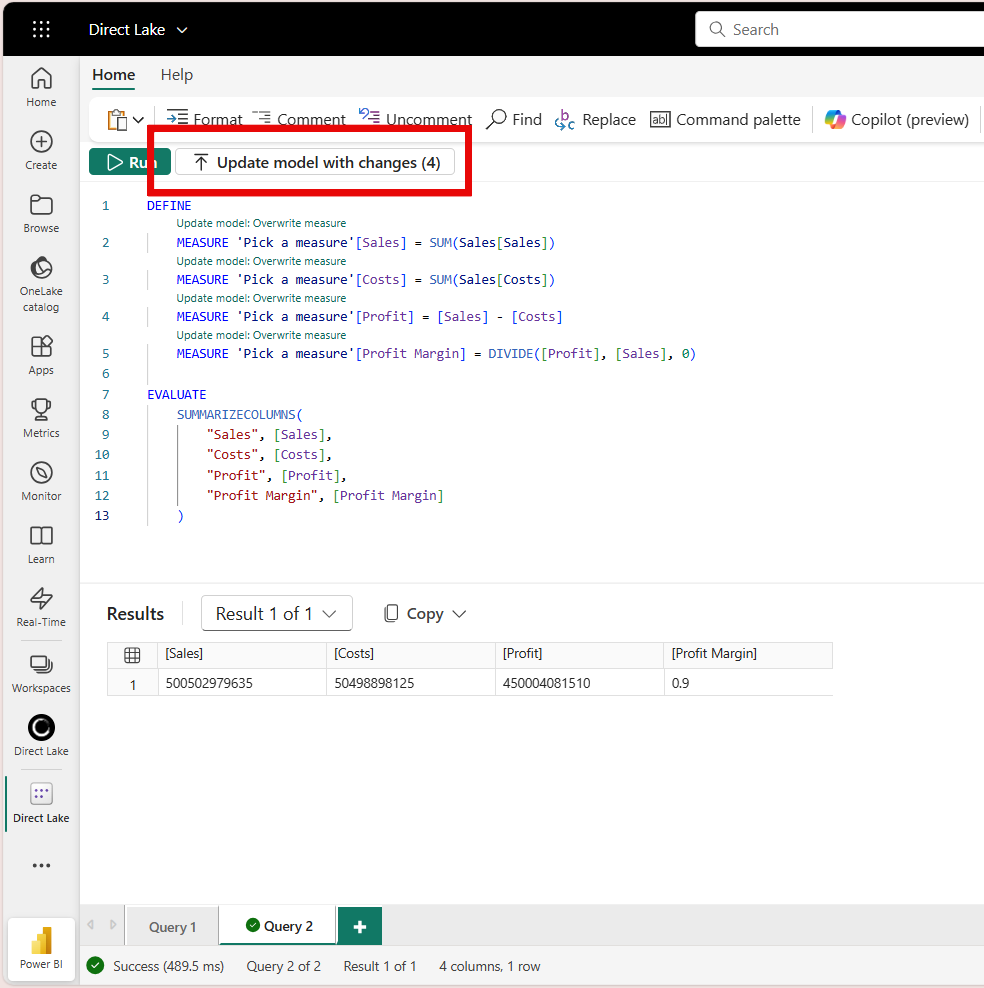This screenshot has width=984, height=988.
Task: Click Find in the toolbar
Action: (x=514, y=120)
